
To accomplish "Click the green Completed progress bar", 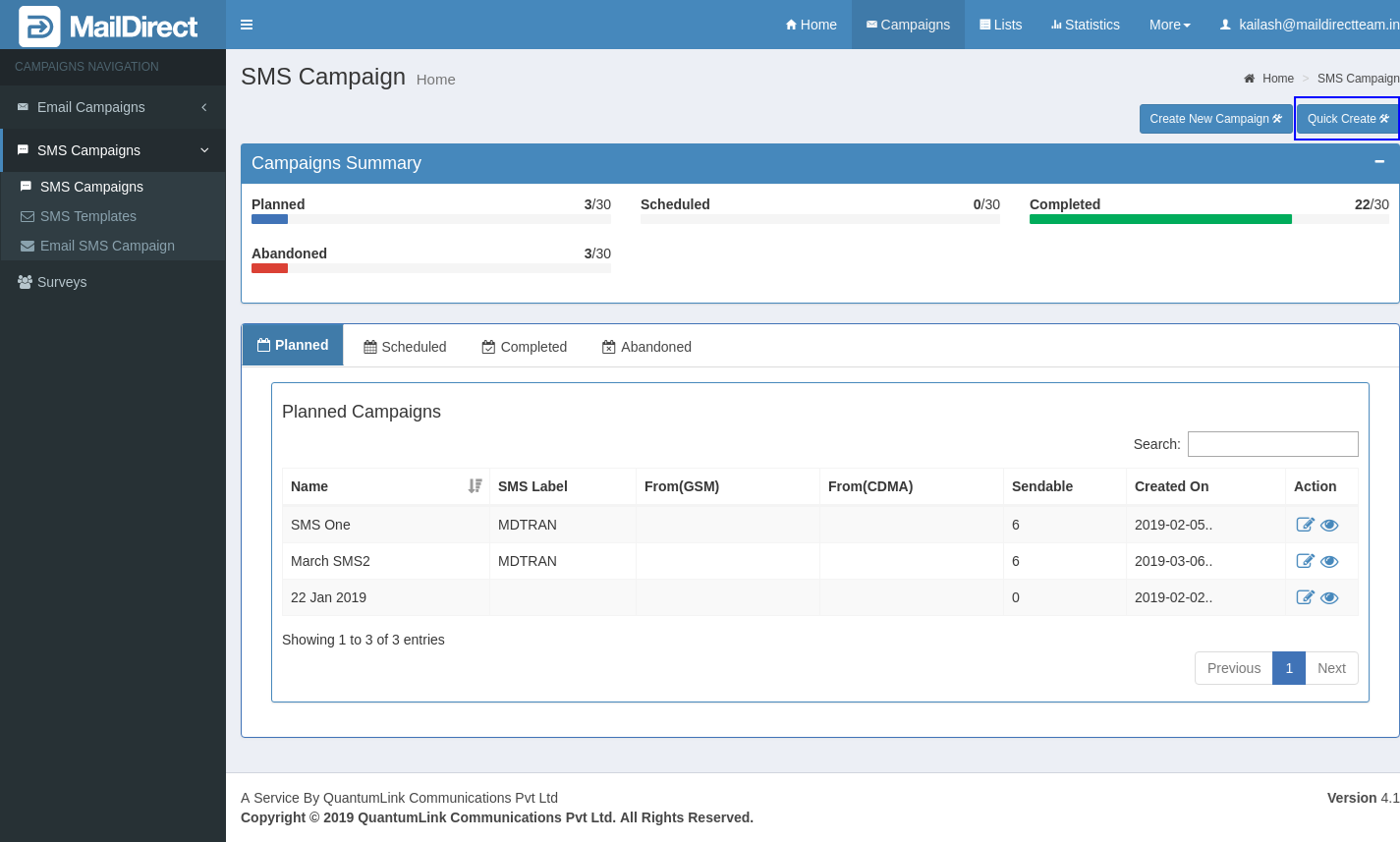I will click(1160, 219).
